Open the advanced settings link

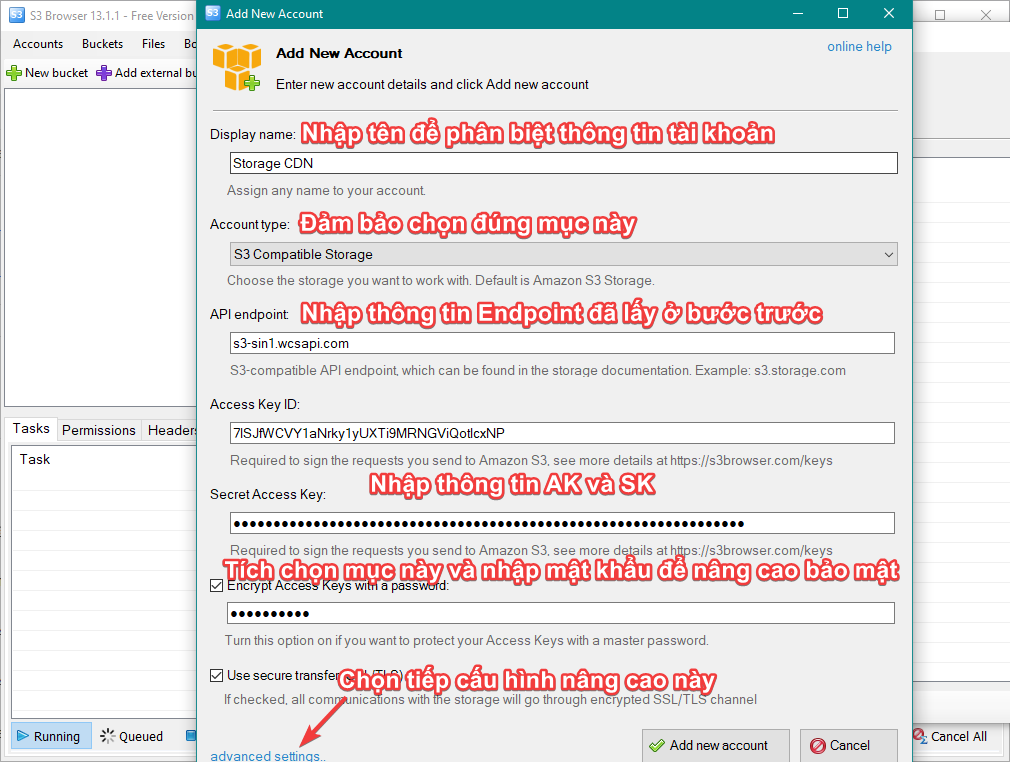[x=268, y=756]
